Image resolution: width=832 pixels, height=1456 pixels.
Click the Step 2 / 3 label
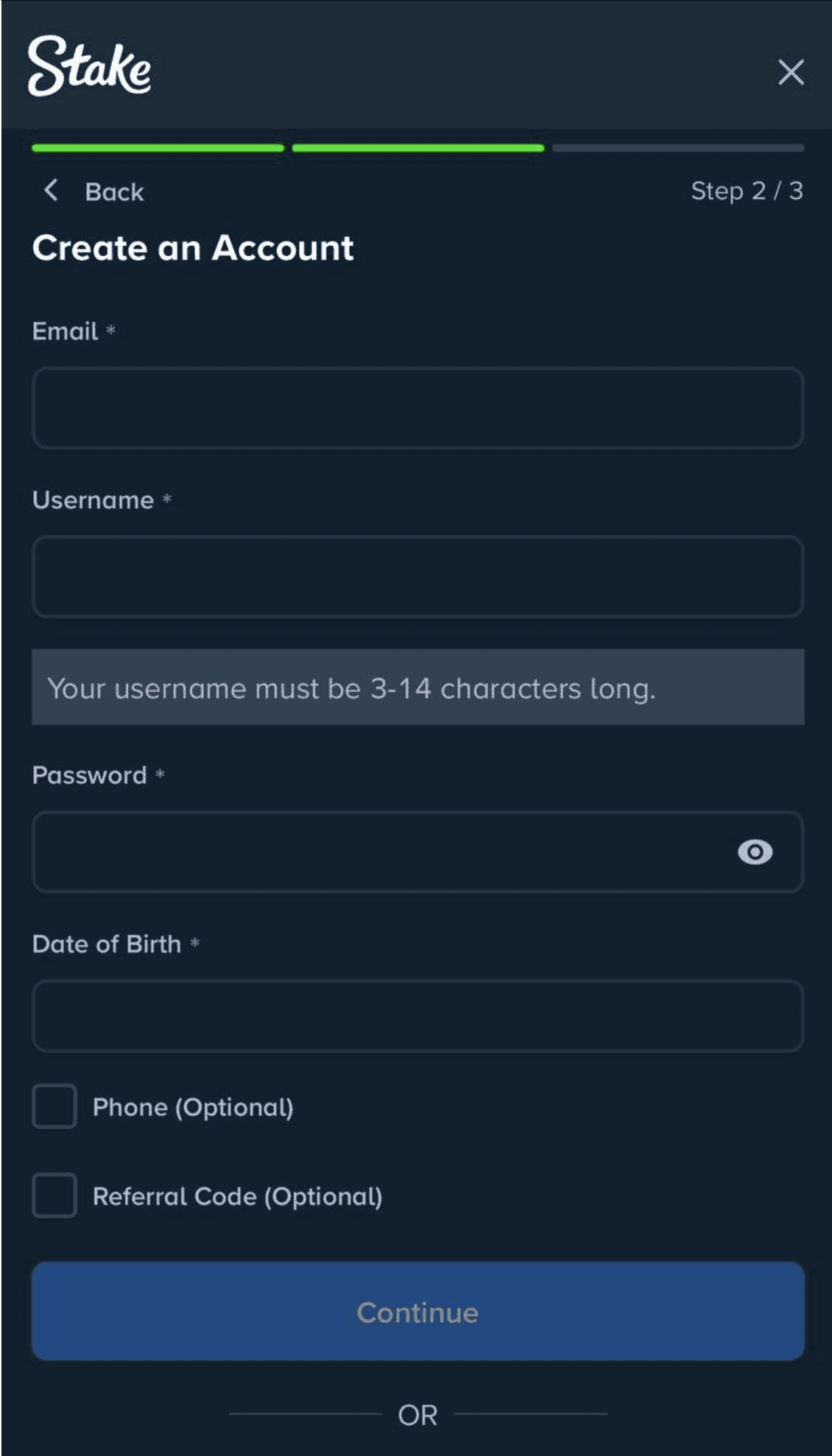tap(748, 191)
